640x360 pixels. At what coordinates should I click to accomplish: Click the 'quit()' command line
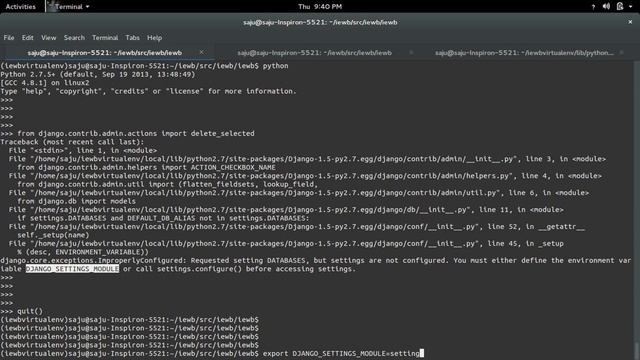pos(21,311)
